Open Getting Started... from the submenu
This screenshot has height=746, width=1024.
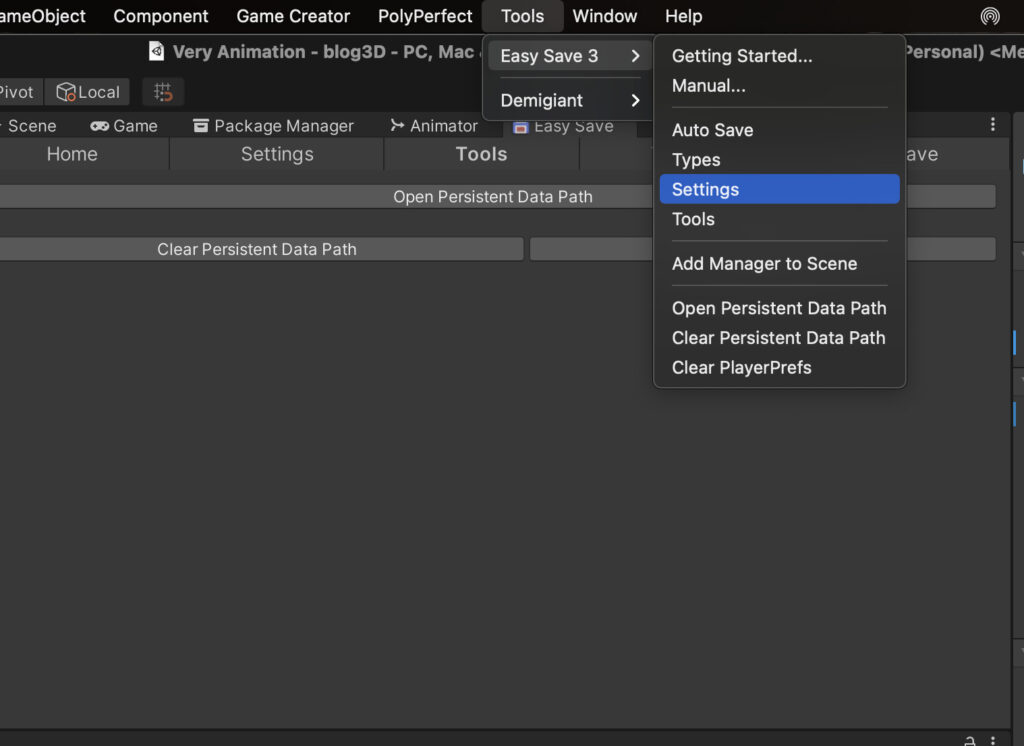tap(742, 56)
